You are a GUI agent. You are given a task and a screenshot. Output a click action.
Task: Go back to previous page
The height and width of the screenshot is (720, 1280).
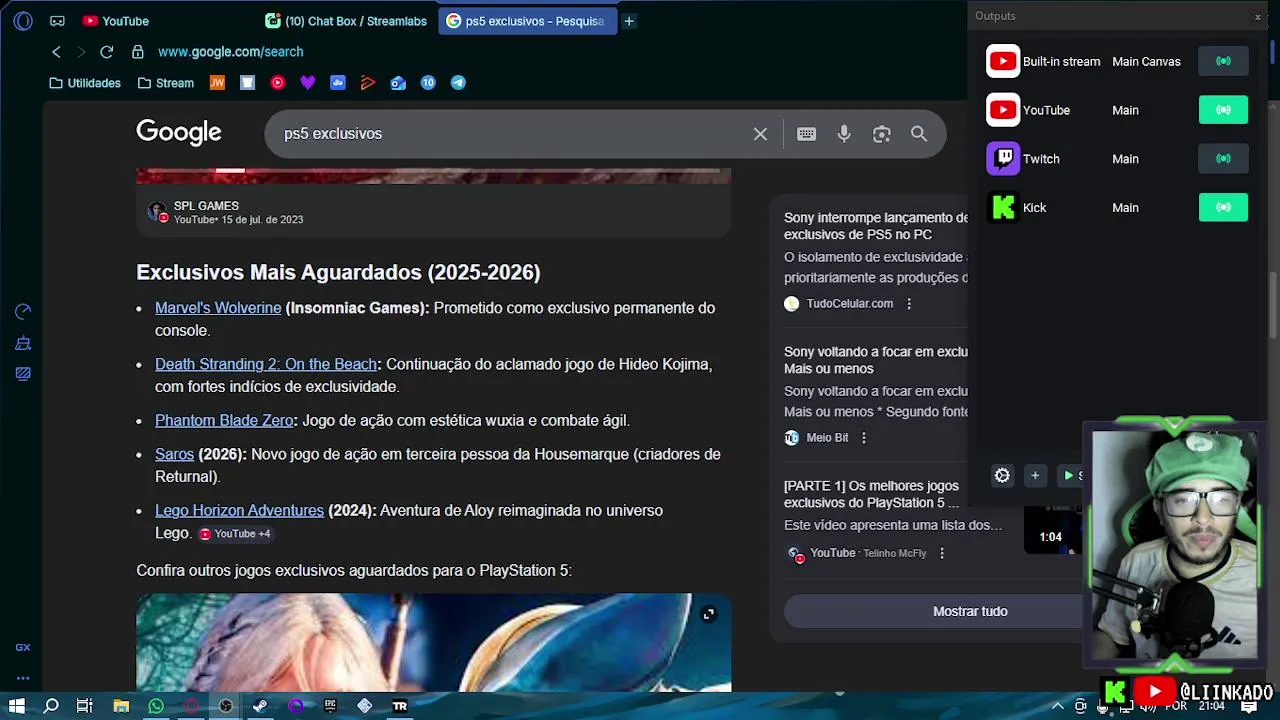pyautogui.click(x=56, y=52)
